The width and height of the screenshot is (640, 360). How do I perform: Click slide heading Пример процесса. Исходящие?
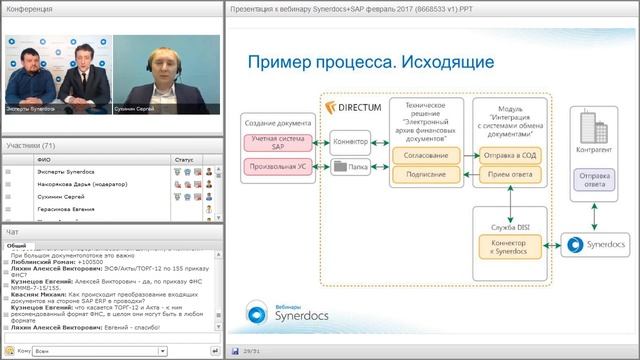(x=371, y=62)
